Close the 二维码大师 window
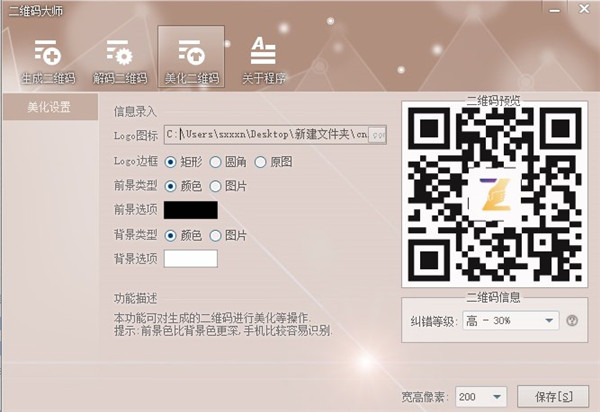The width and height of the screenshot is (600, 412). (584, 8)
